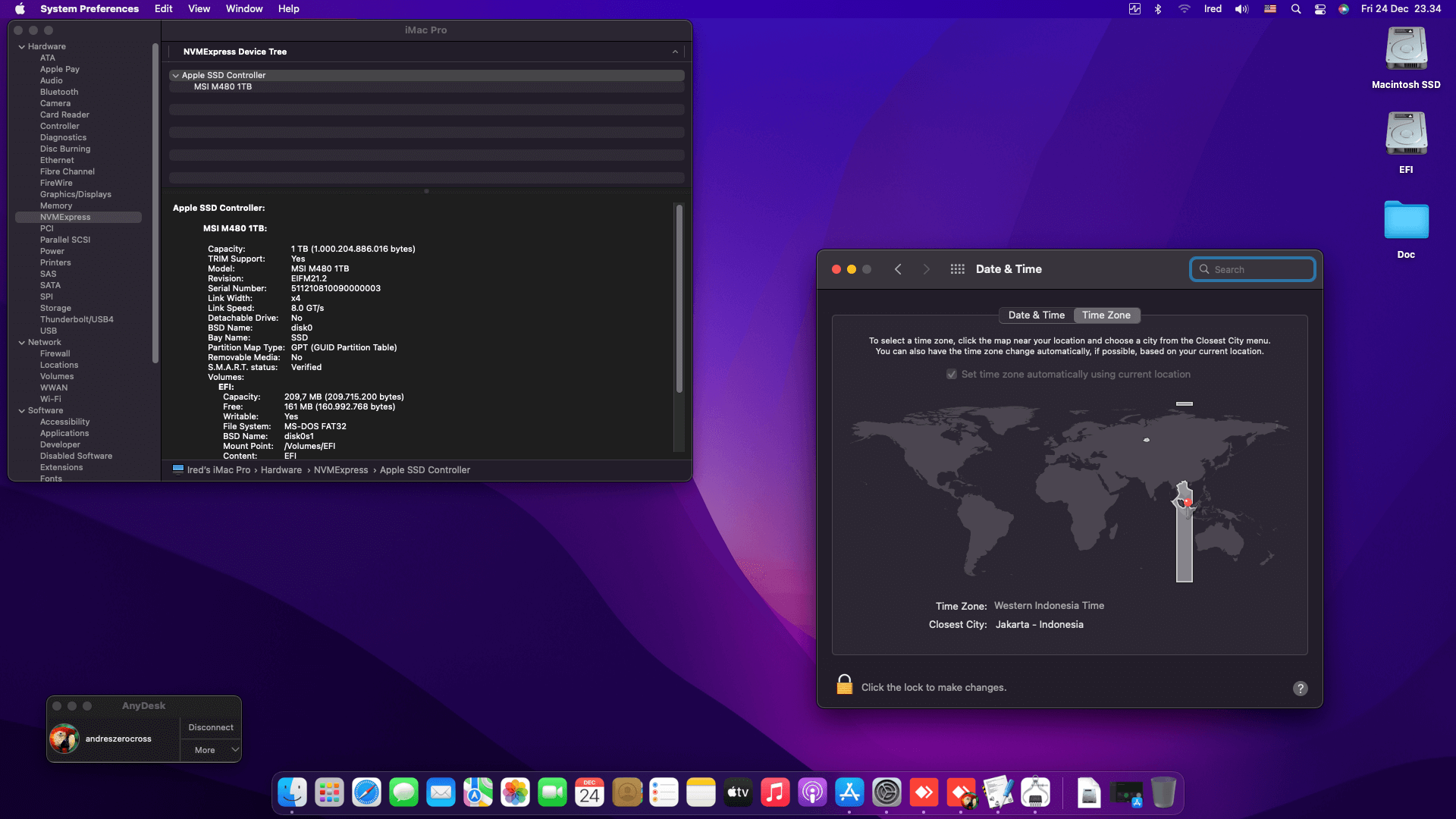Open Contacts app in the dock
The height and width of the screenshot is (819, 1456).
[627, 792]
